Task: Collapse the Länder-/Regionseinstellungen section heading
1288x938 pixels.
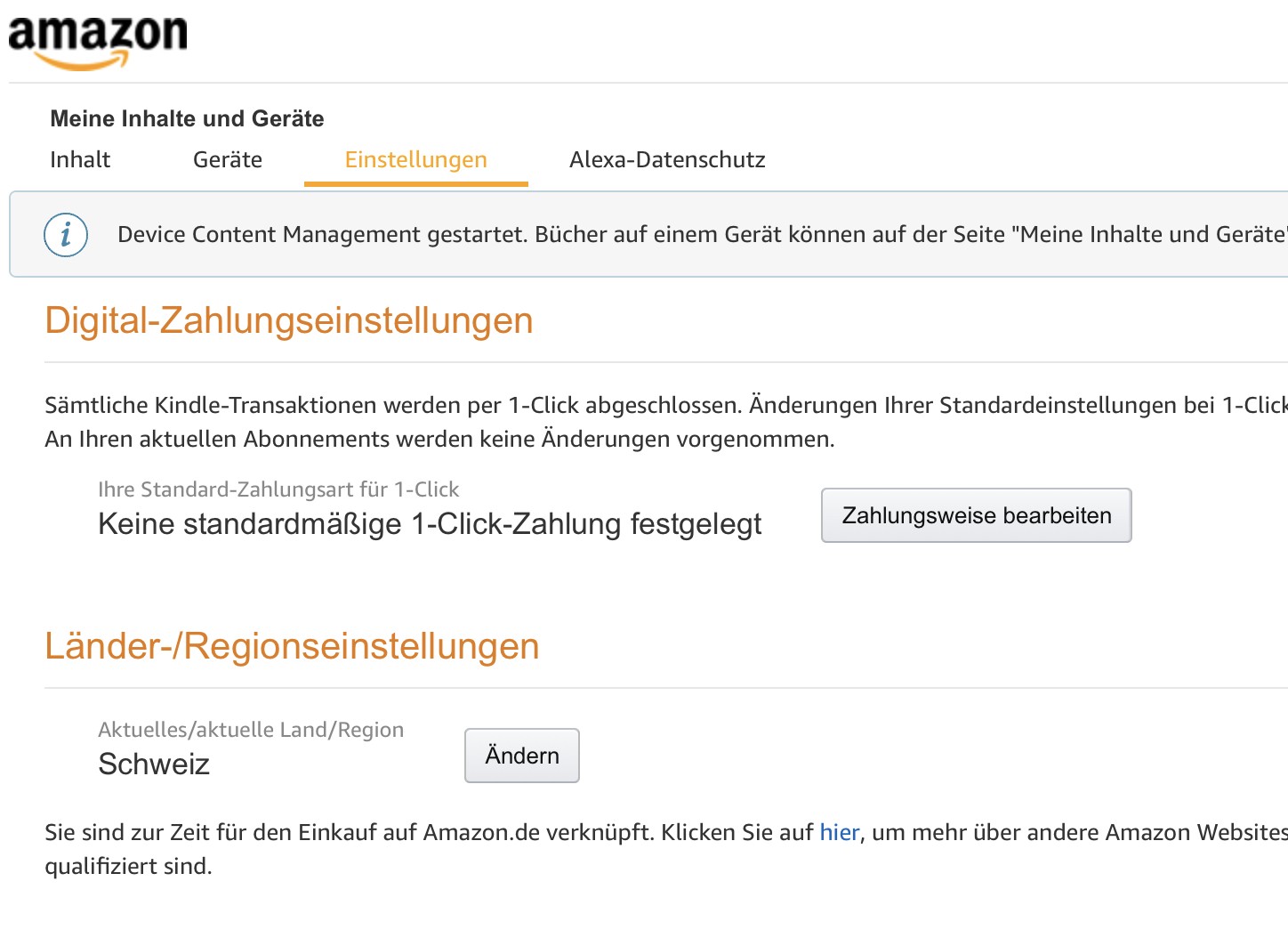Action: (292, 646)
